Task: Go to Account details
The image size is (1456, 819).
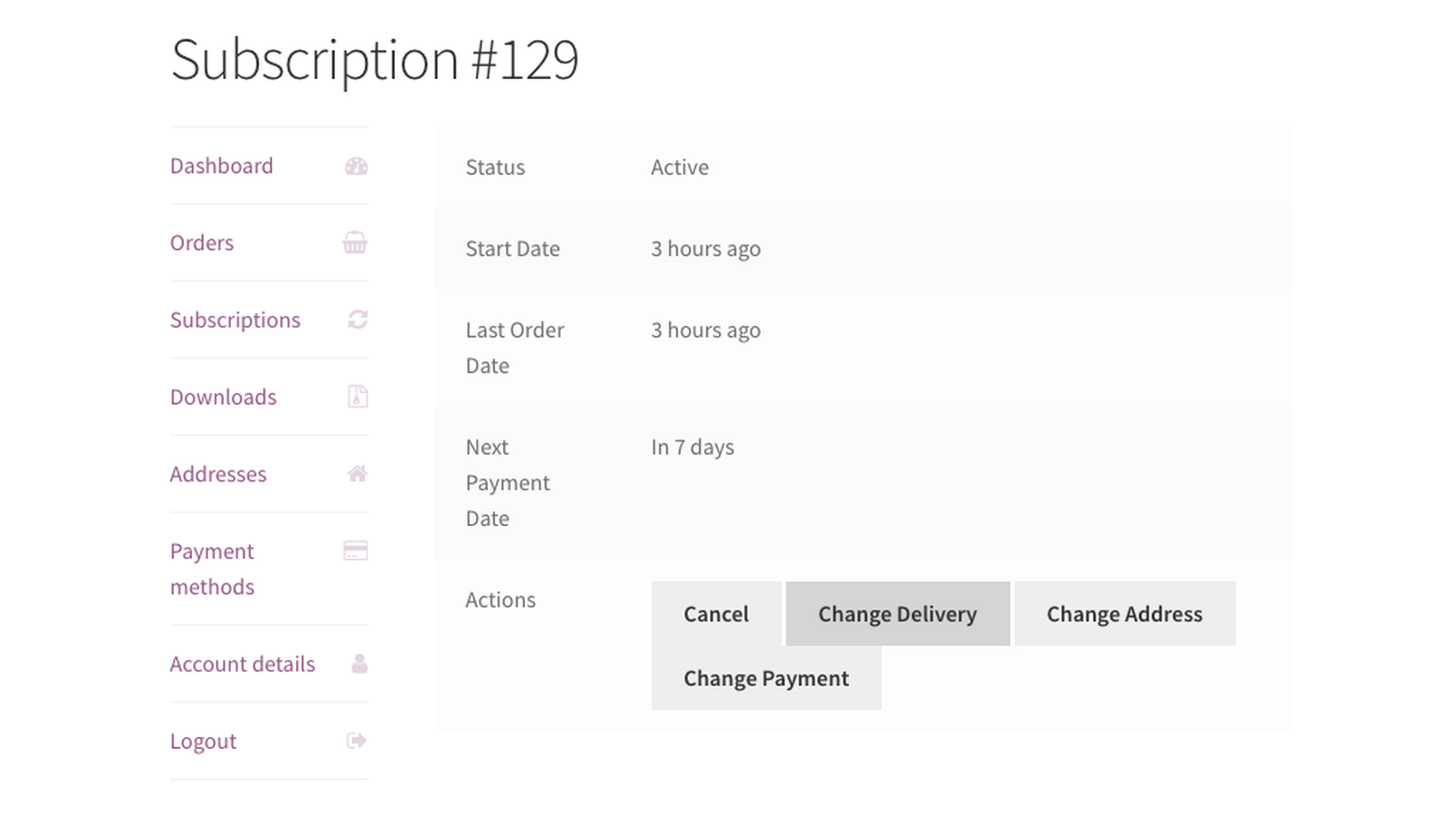Action: (242, 664)
